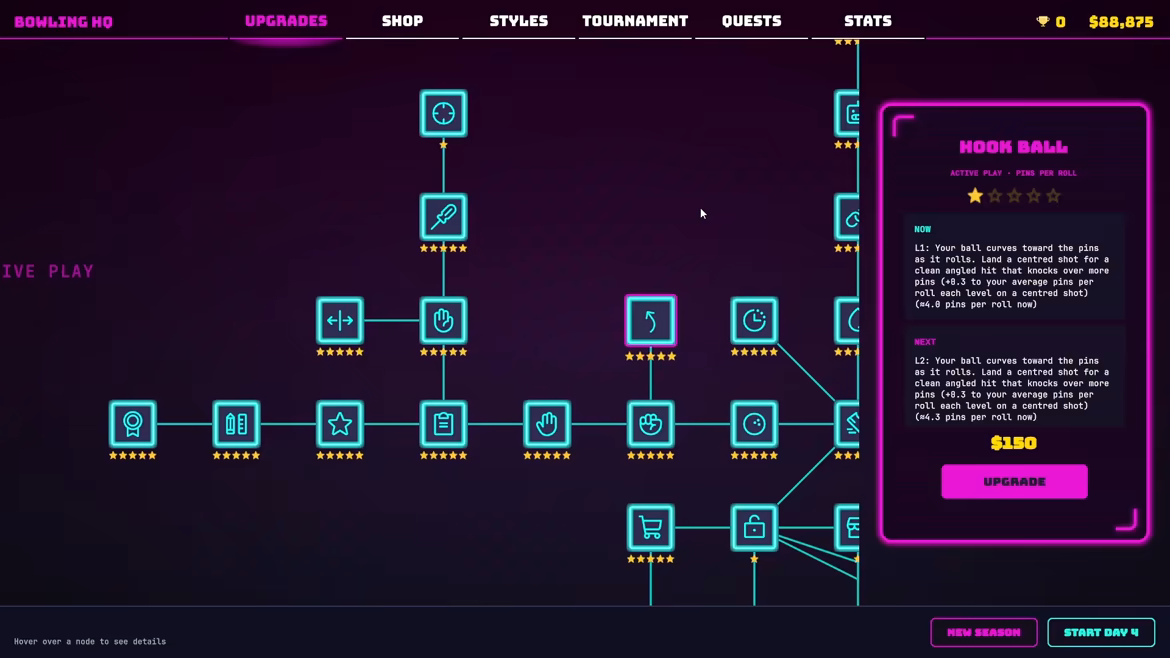The height and width of the screenshot is (658, 1170).
Task: Open the glove hand node beside the arrows node
Action: click(443, 321)
